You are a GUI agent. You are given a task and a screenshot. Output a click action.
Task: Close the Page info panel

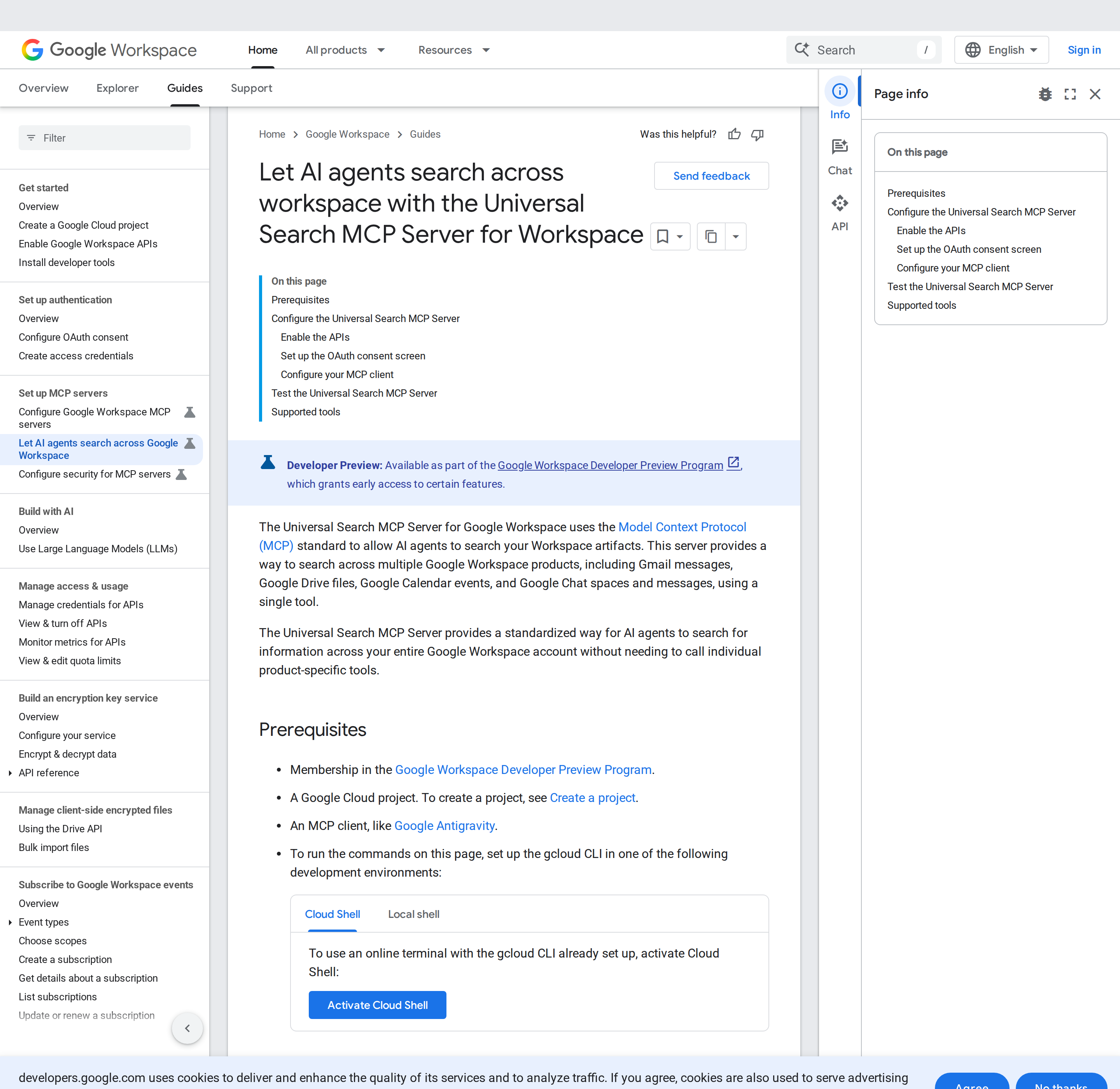[x=1095, y=94]
